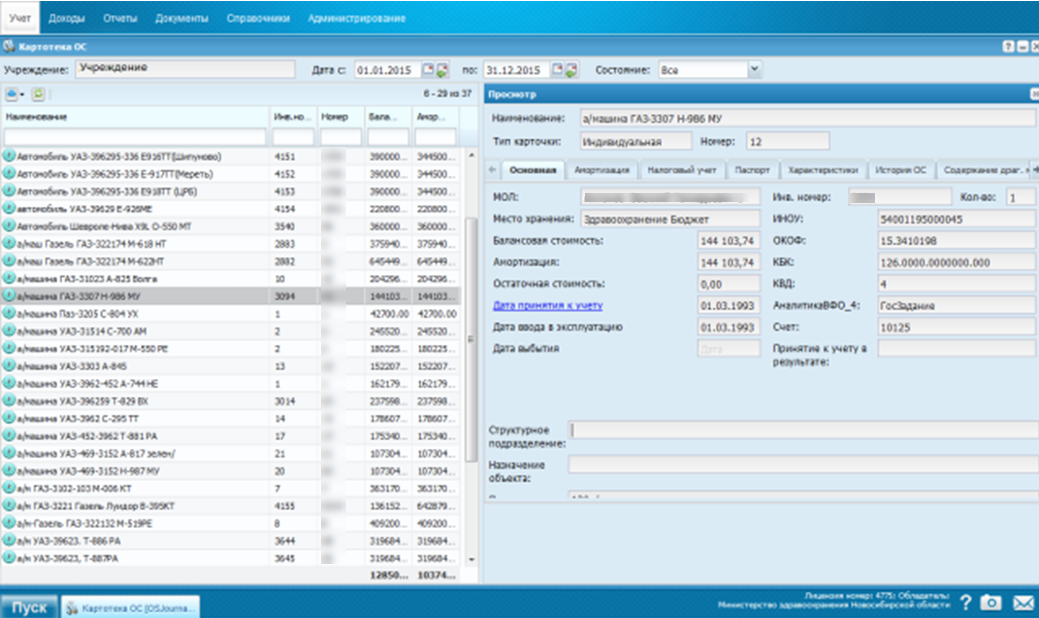Click the row icon for а/м-Газель ГАЗ-322132 М-519РЕ

click(9, 523)
